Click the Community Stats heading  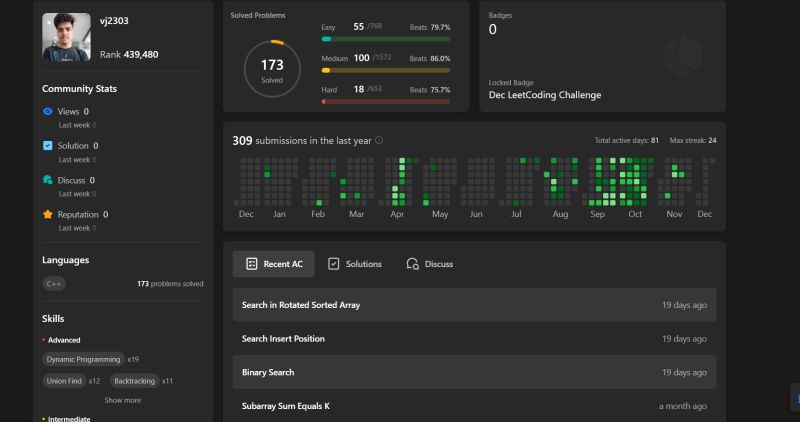pos(80,89)
